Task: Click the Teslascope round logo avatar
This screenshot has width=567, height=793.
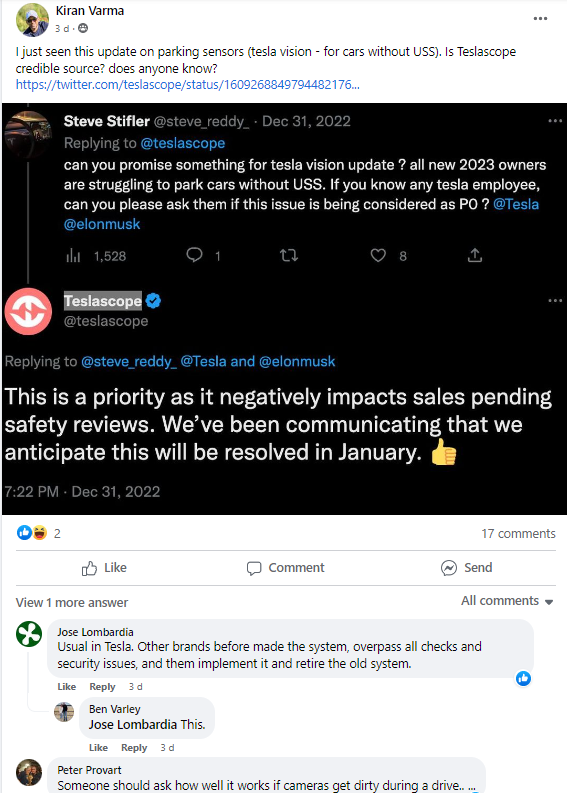Action: [28, 312]
